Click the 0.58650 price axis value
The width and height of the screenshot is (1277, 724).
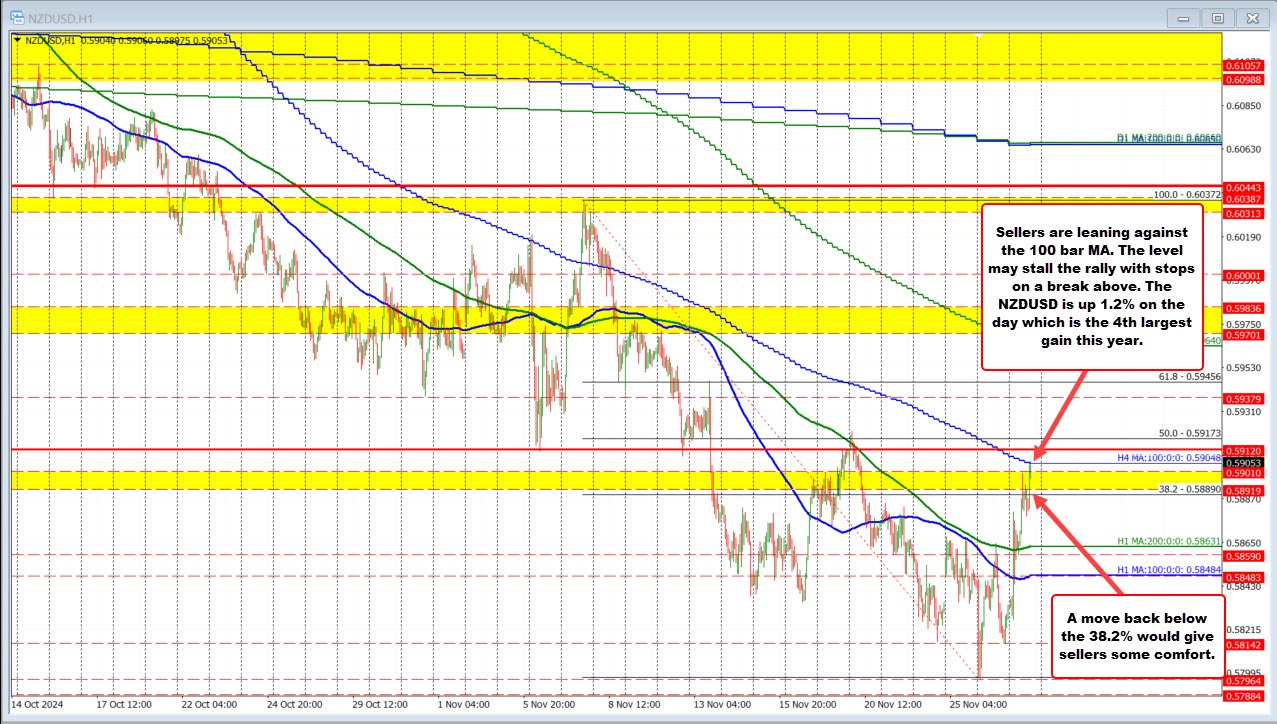click(1242, 542)
